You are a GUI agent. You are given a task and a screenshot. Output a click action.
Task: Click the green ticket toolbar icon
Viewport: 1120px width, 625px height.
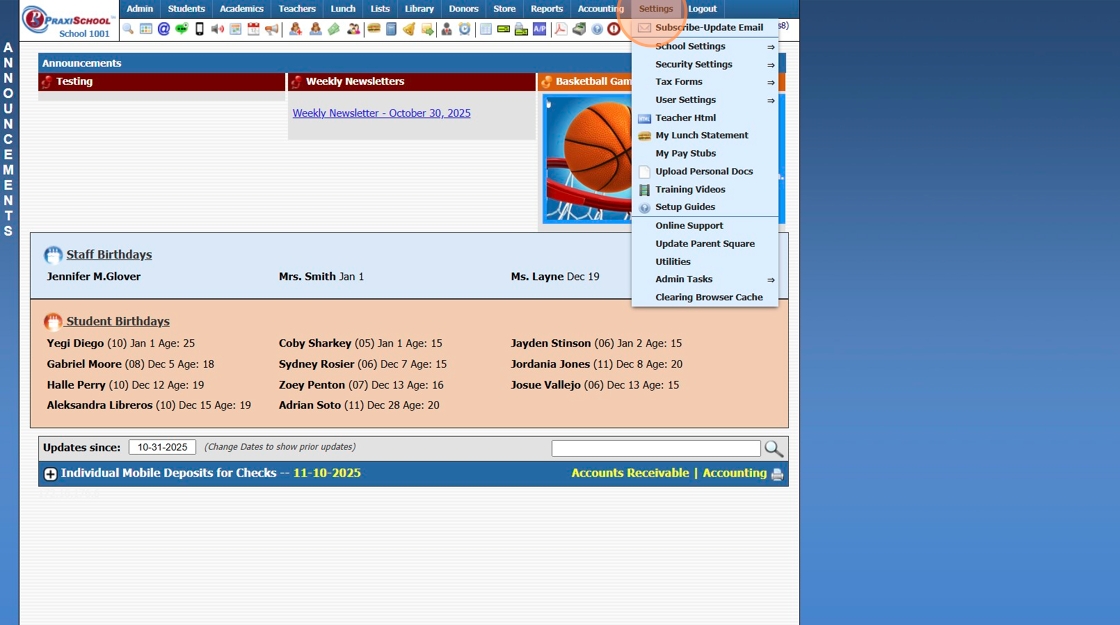pos(334,29)
